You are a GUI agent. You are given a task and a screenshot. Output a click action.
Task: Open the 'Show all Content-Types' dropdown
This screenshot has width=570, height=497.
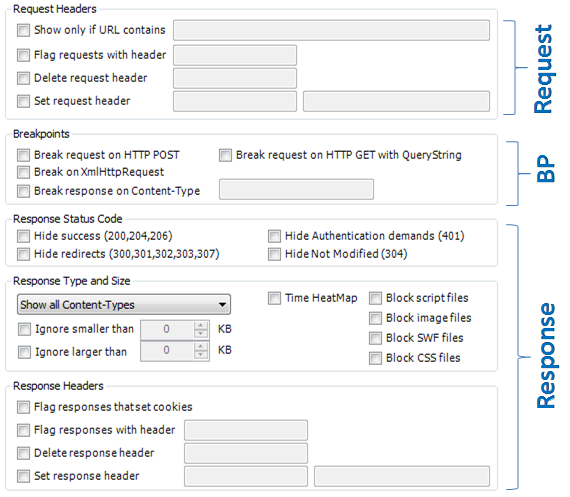pos(124,305)
